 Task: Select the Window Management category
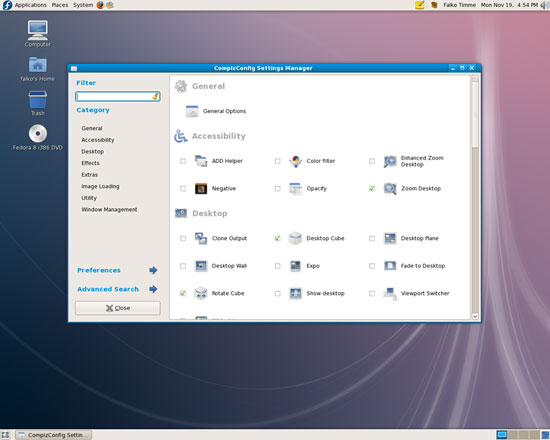[x=109, y=209]
